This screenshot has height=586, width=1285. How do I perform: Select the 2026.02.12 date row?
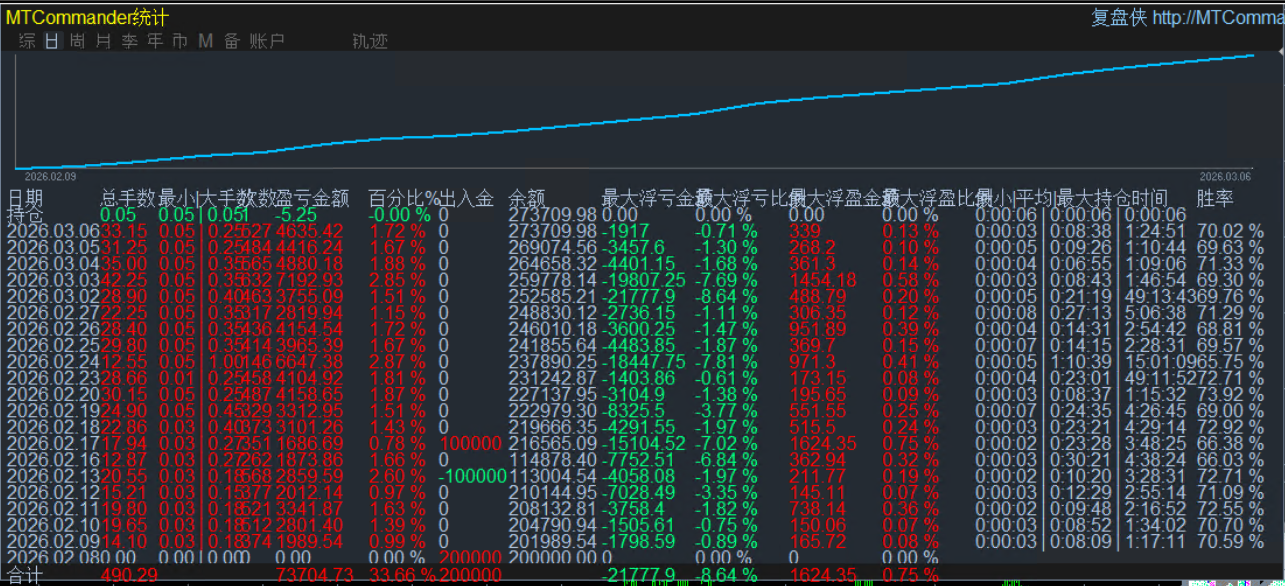point(53,493)
